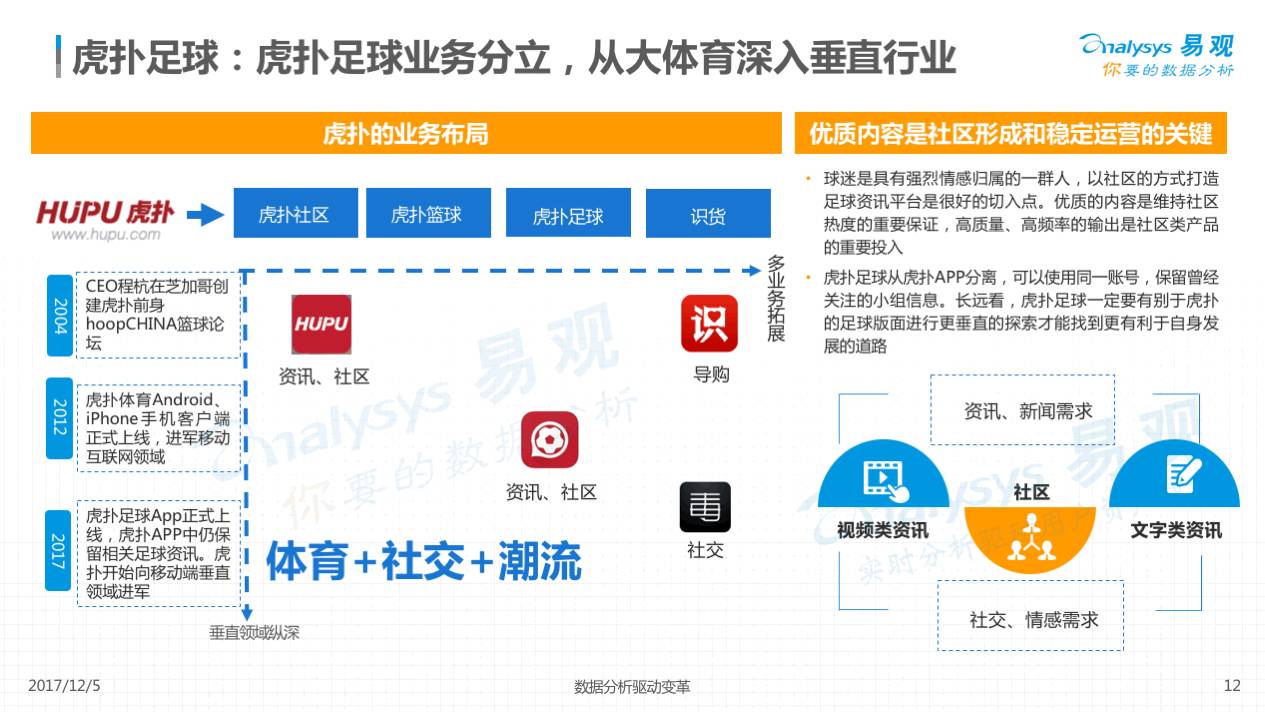Click the 垂直领域纵深 label
Viewport: 1265px width, 712px height.
tap(254, 632)
